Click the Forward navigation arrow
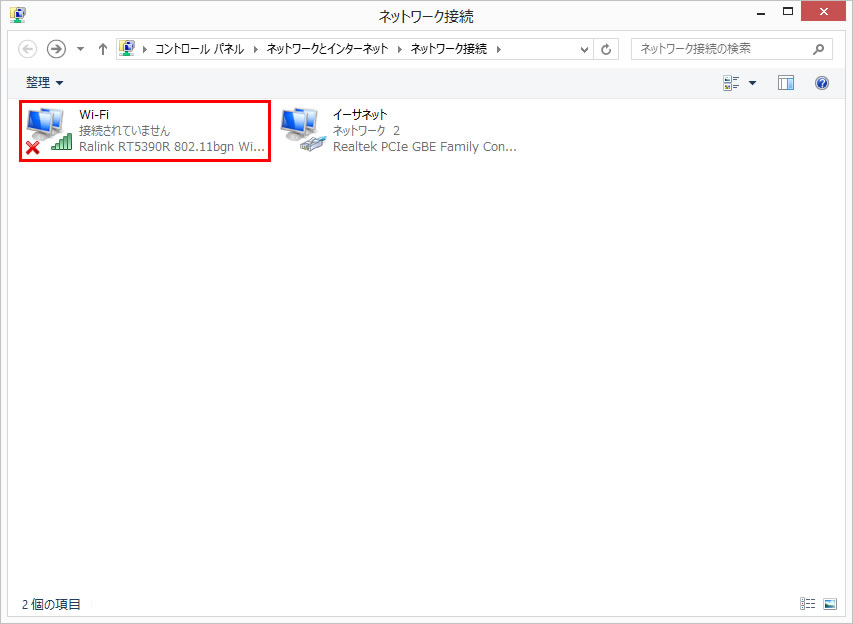 coord(56,49)
